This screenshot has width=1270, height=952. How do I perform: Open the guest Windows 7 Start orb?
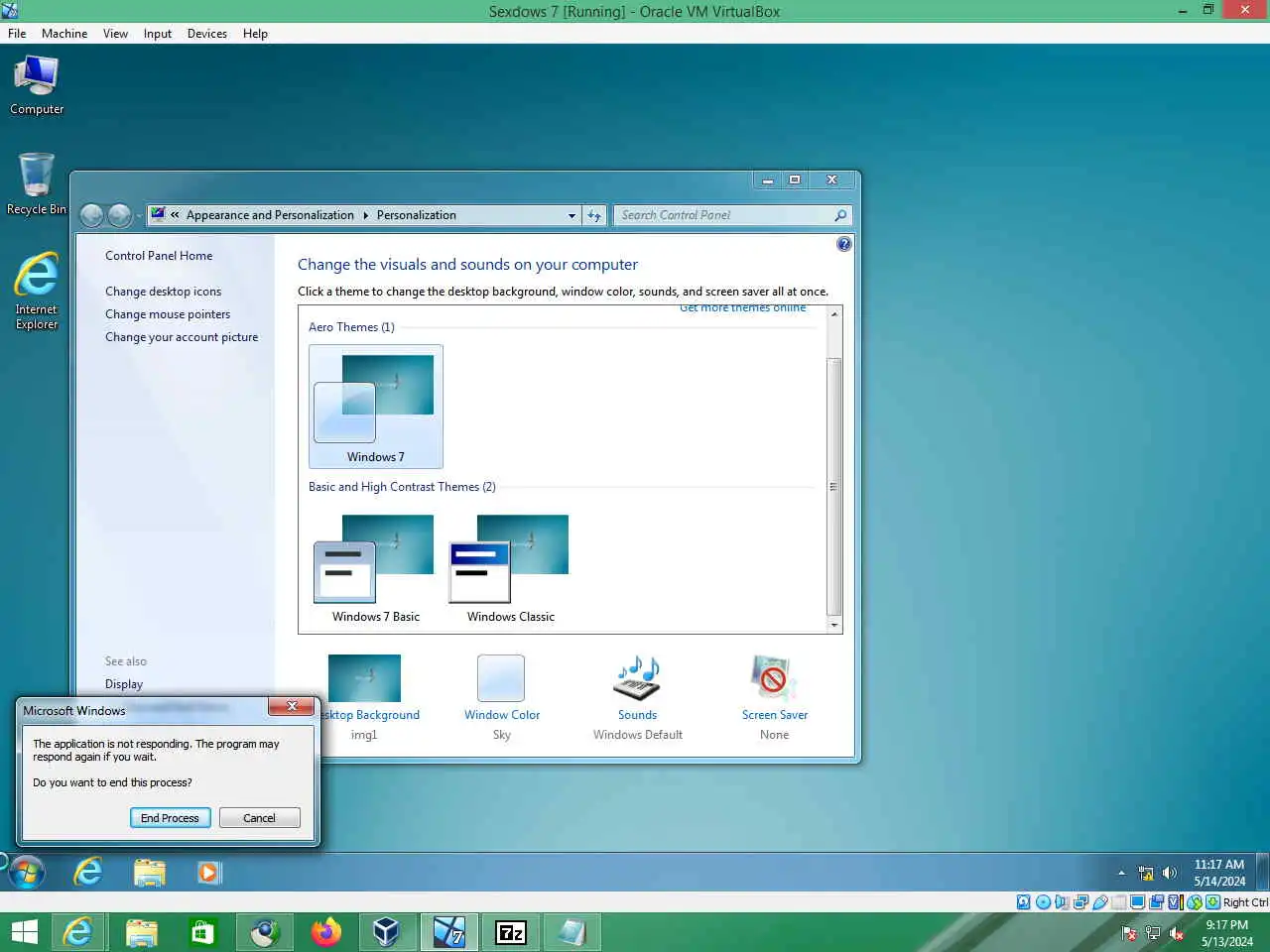[27, 873]
